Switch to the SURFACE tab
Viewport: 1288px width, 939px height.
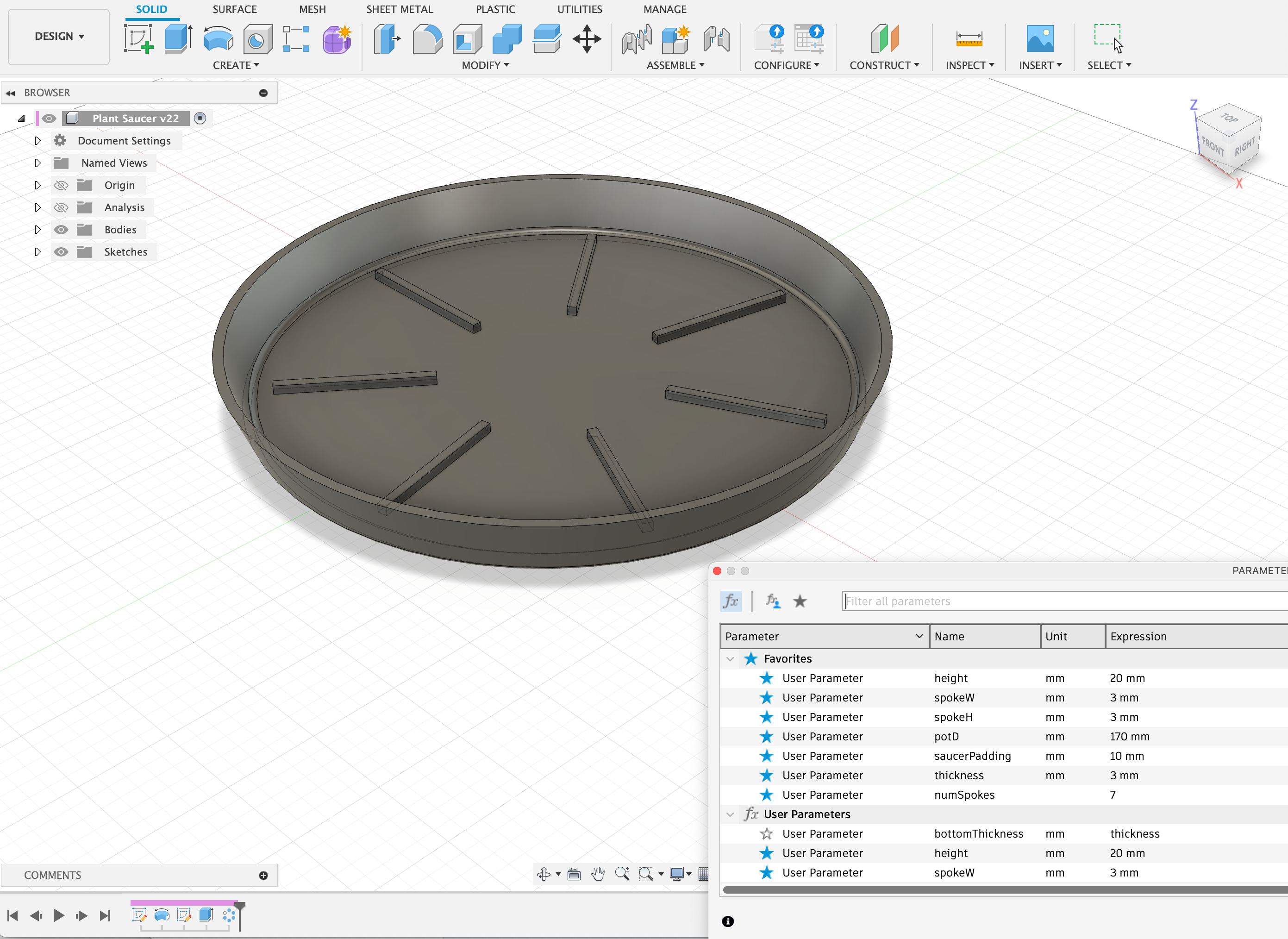point(235,9)
